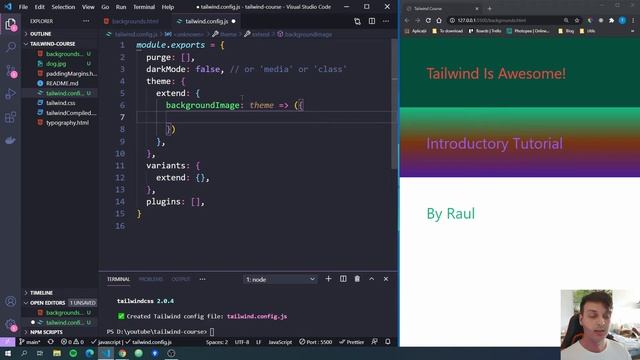Click UTF-8 encoding in status bar
Viewport: 640px width, 360px height.
pyautogui.click(x=242, y=342)
